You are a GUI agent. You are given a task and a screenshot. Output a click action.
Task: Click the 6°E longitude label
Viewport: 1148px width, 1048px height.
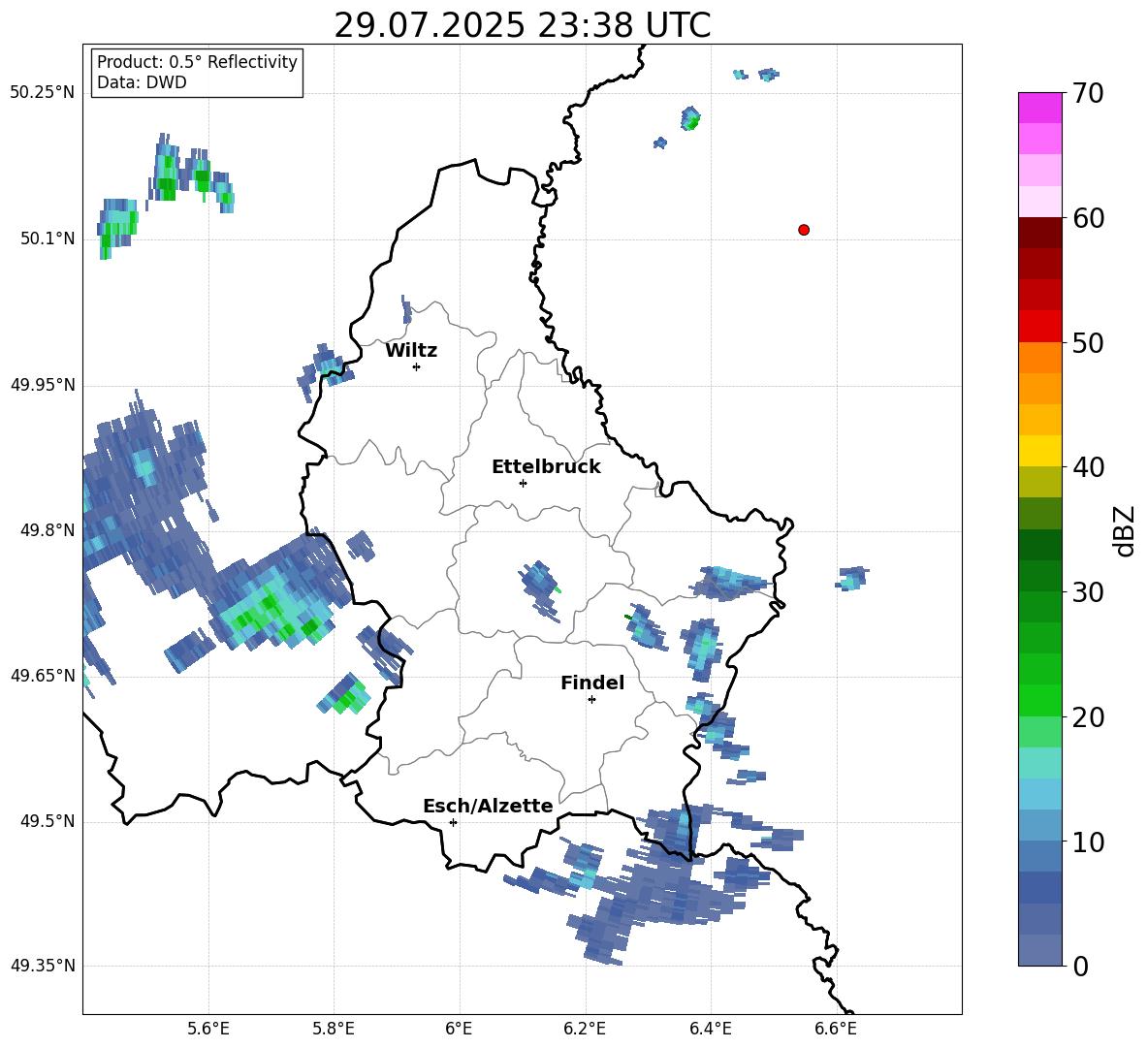(x=459, y=1029)
